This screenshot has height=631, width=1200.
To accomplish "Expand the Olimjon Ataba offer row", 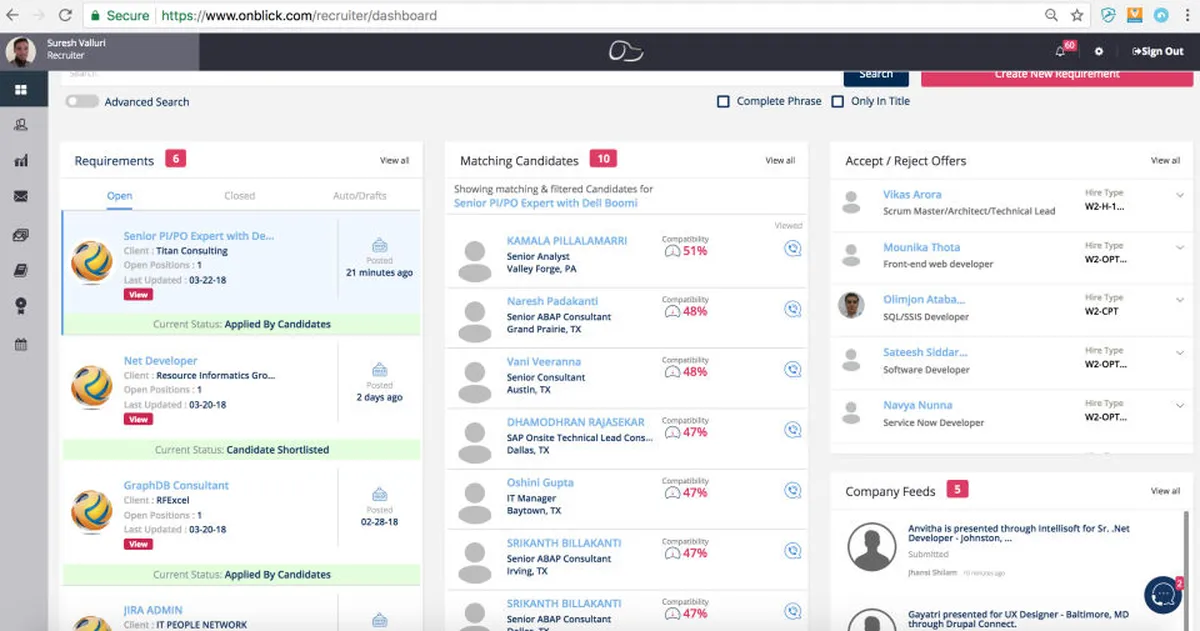I will [1180, 300].
